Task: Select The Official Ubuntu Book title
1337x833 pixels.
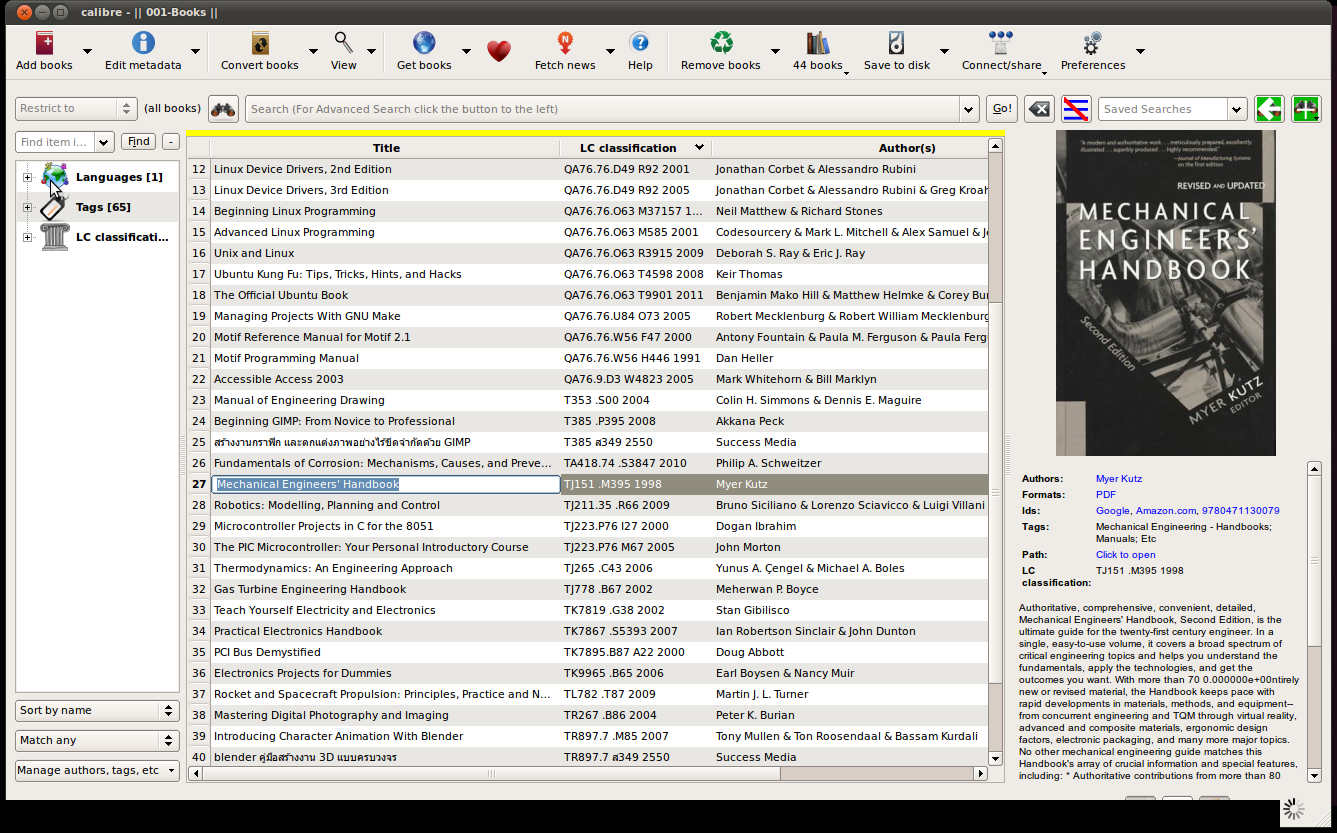Action: coord(281,295)
